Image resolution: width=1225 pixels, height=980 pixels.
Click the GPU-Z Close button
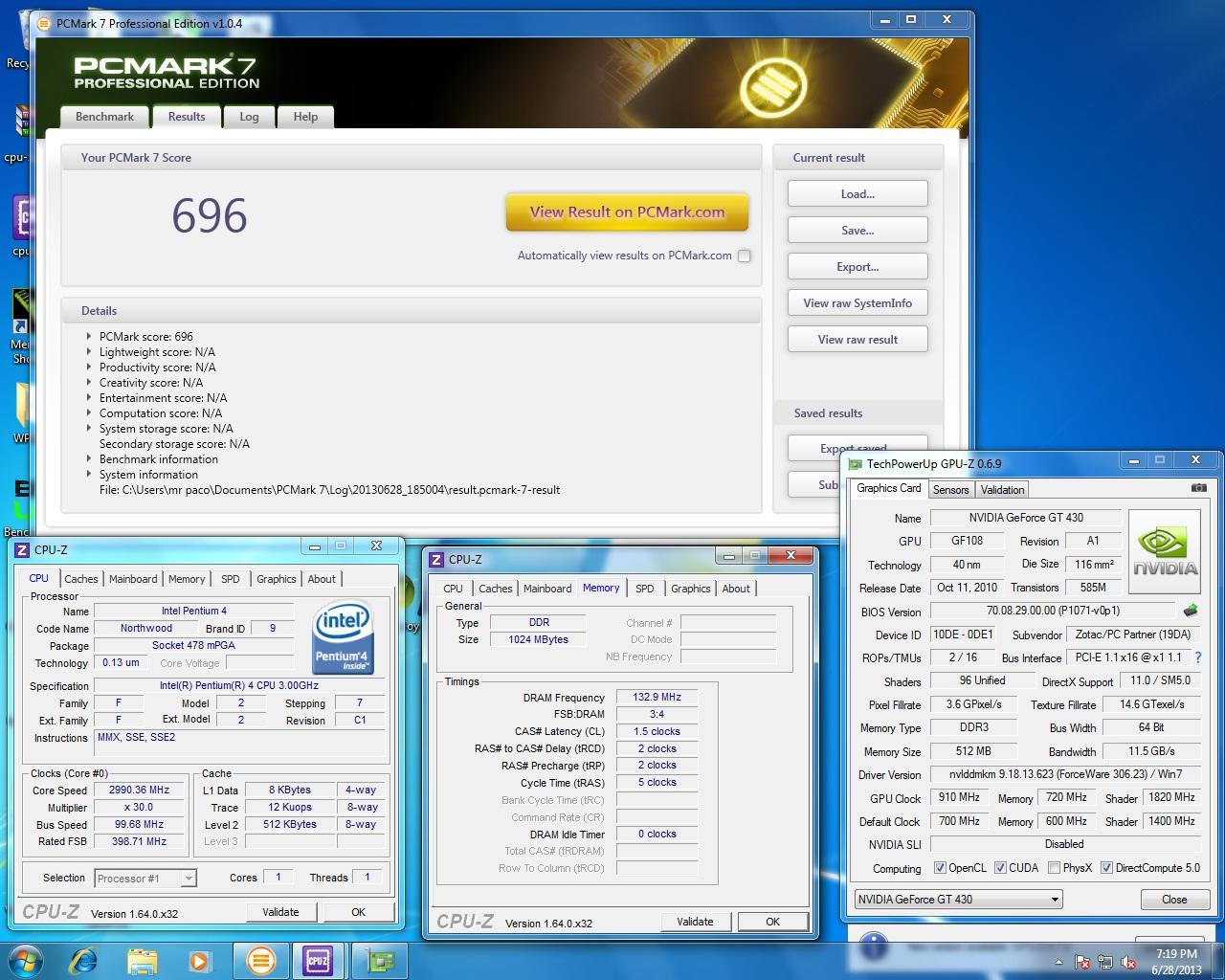coord(1174,900)
